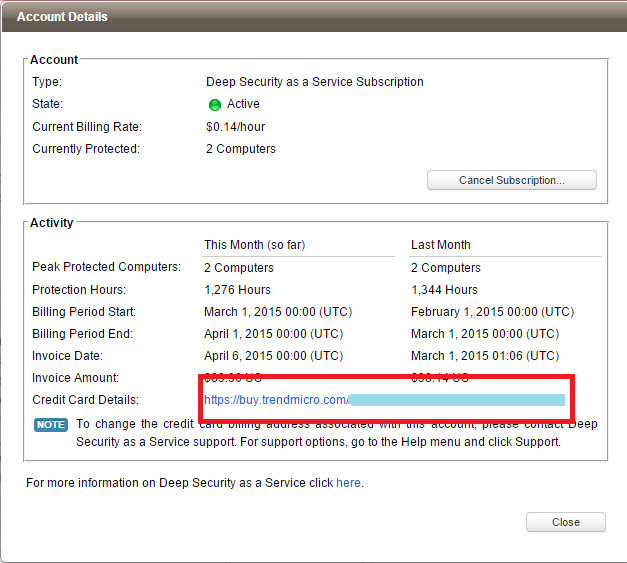Click 'April 1, 2015 00:00 (UTC)' billing end
The width and height of the screenshot is (627, 563).
click(274, 333)
